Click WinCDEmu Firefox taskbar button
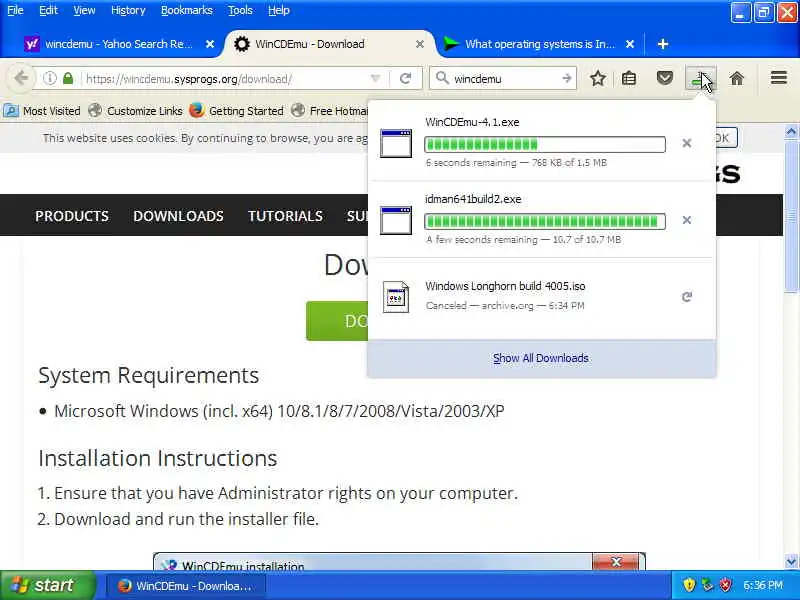The height and width of the screenshot is (600, 800). [186, 586]
